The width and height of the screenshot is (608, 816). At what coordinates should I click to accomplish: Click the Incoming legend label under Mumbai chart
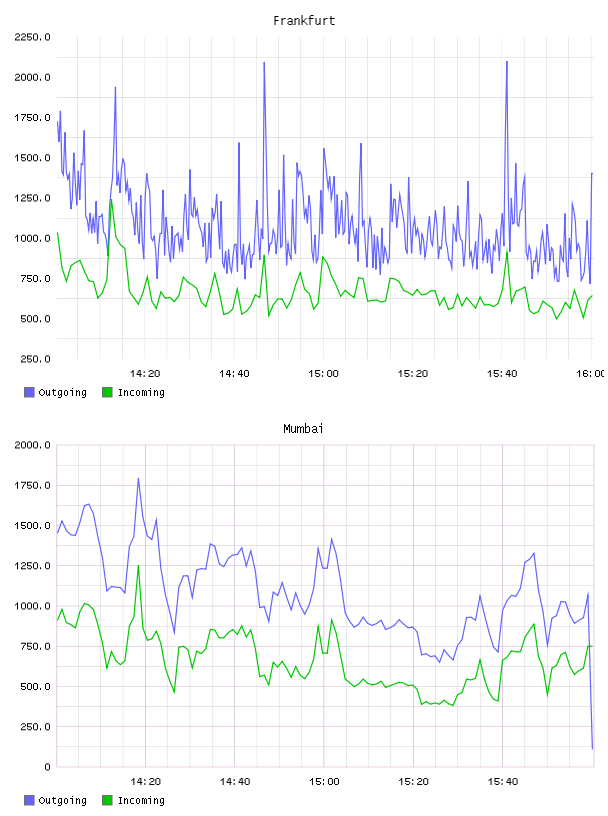pyautogui.click(x=141, y=801)
